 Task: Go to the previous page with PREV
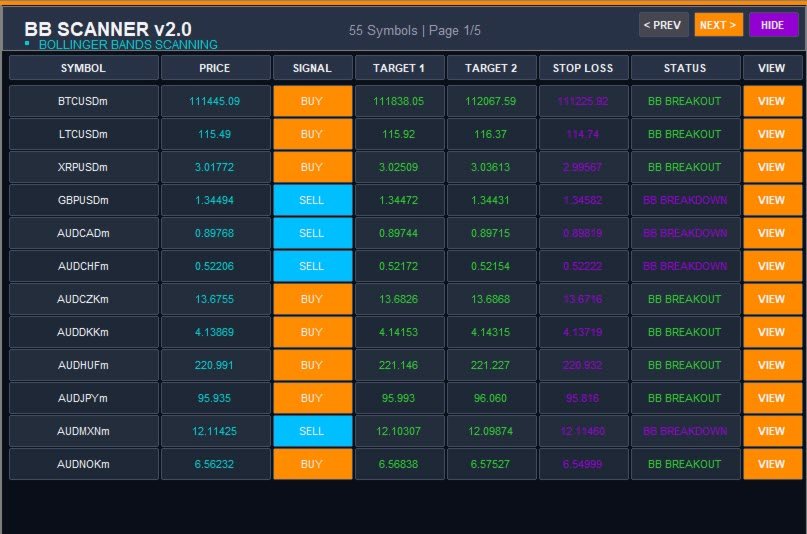pyautogui.click(x=663, y=25)
